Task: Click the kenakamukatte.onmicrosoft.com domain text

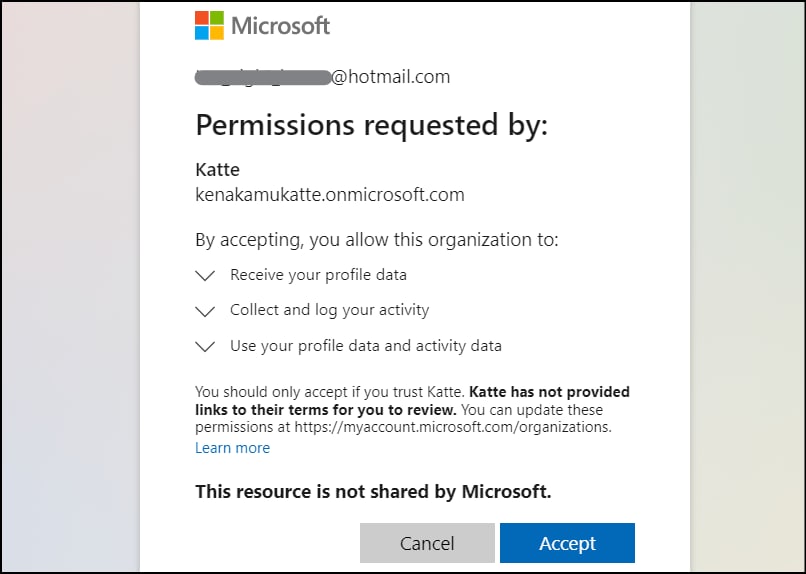Action: coord(330,194)
